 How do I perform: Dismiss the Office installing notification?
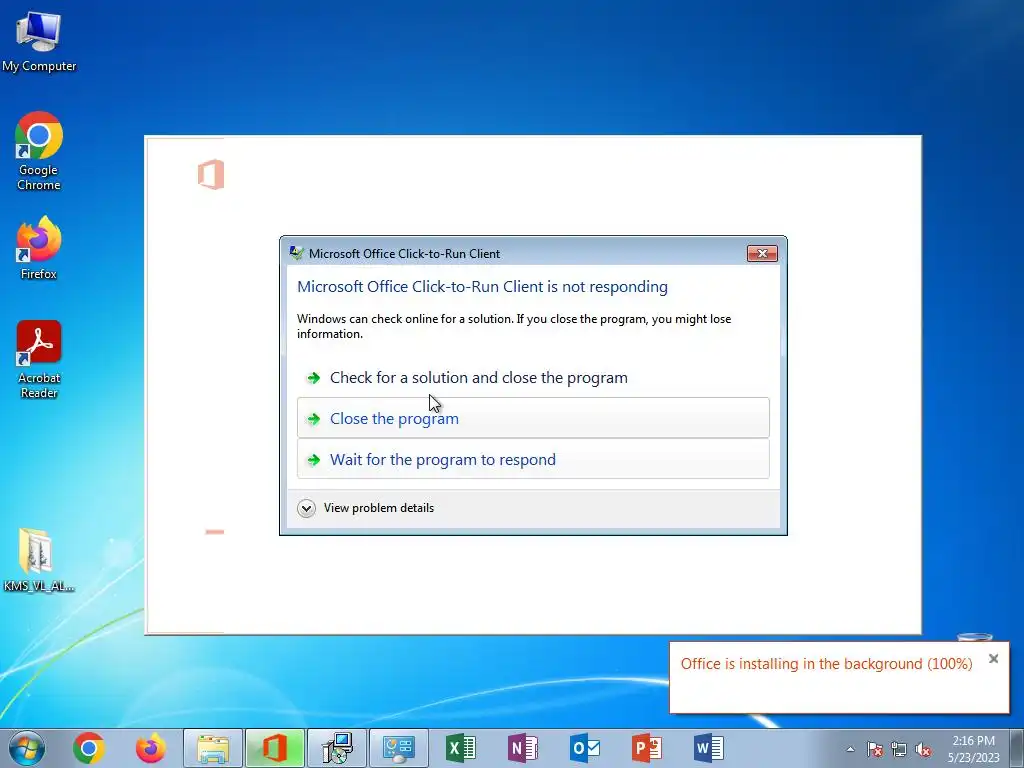pos(993,659)
